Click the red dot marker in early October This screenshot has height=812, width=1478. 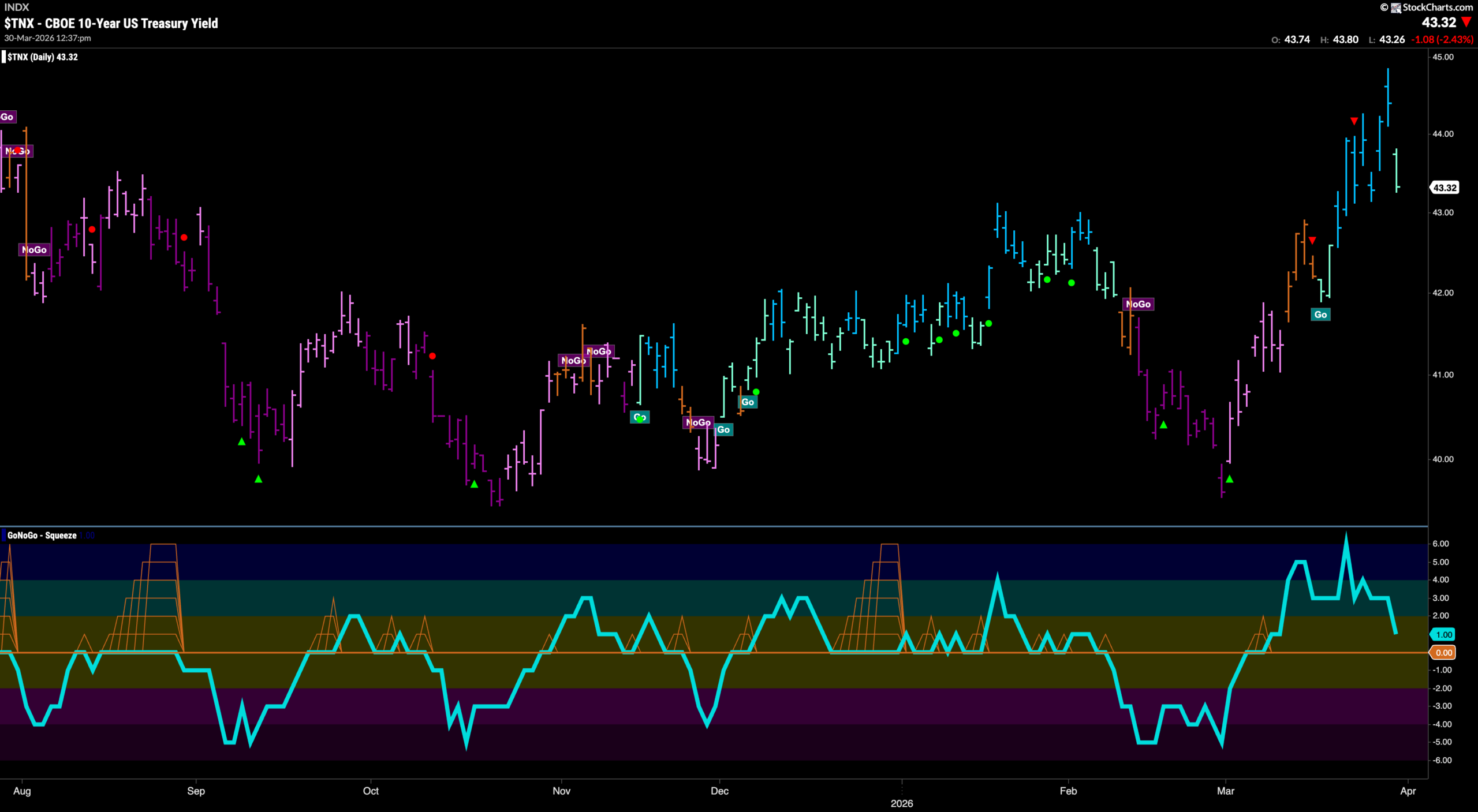432,356
